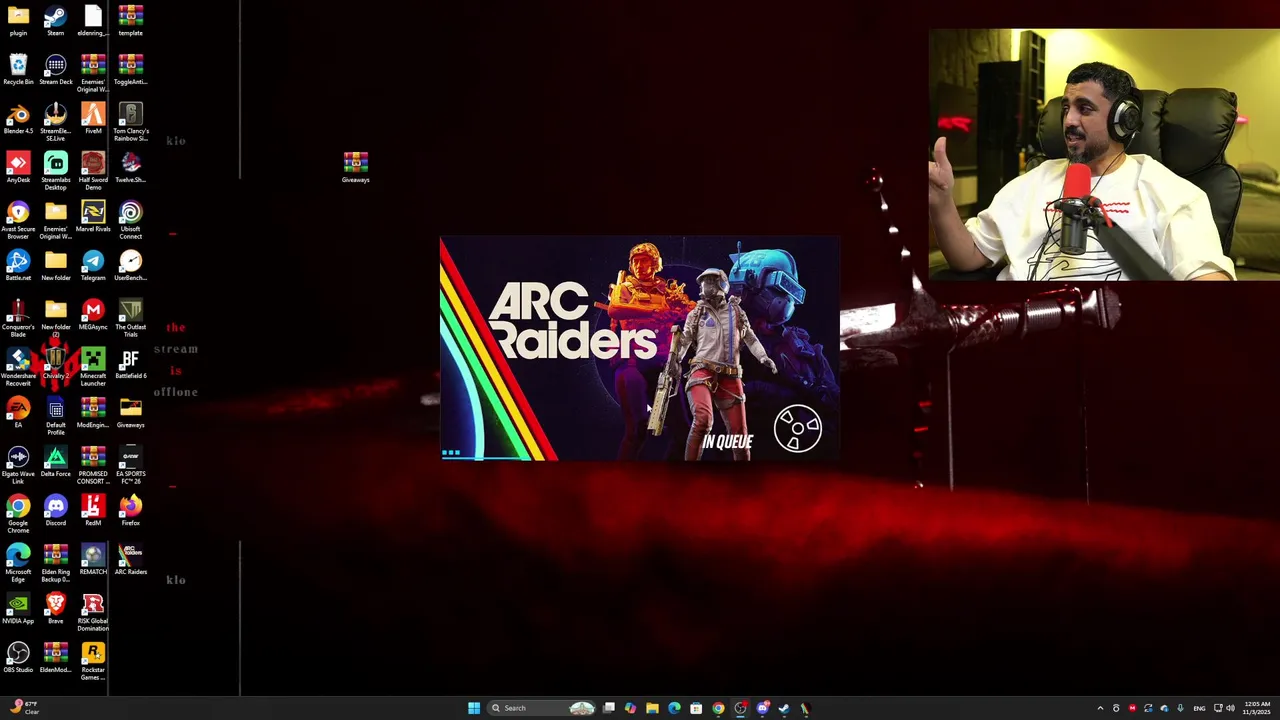Launch OBS Studio from the desktop
This screenshot has height=720, width=1280.
tap(18, 658)
